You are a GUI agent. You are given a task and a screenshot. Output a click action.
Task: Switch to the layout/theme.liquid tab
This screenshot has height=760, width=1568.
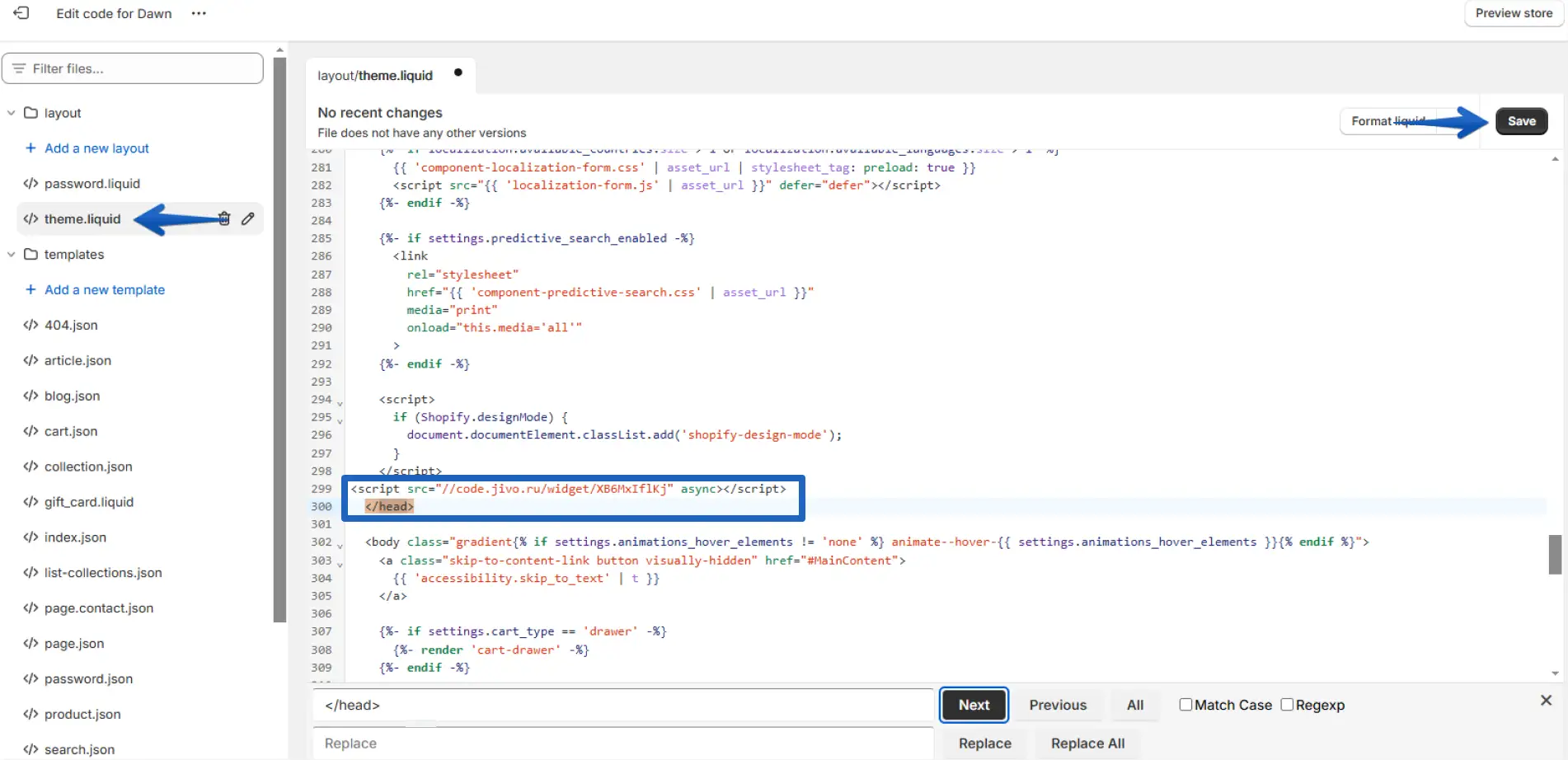pos(375,76)
